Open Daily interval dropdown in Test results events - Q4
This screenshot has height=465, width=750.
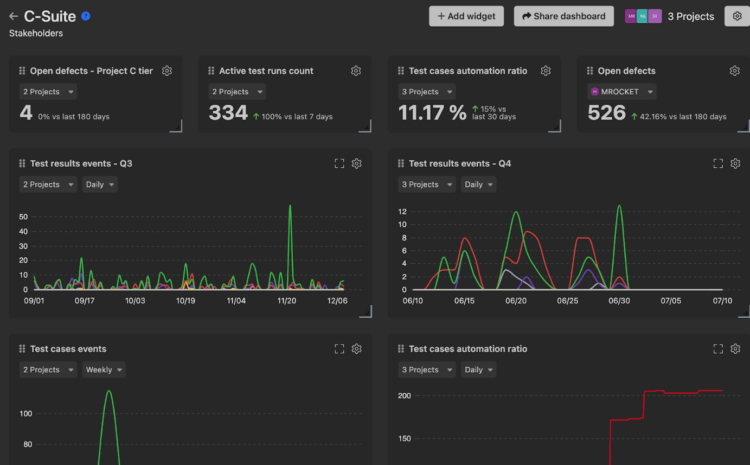(x=479, y=184)
